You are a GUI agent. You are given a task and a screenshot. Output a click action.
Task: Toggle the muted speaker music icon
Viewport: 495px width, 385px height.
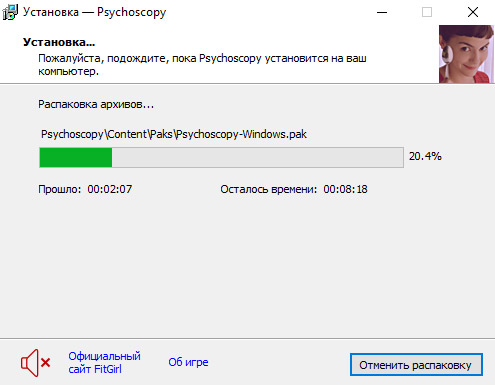pos(36,363)
